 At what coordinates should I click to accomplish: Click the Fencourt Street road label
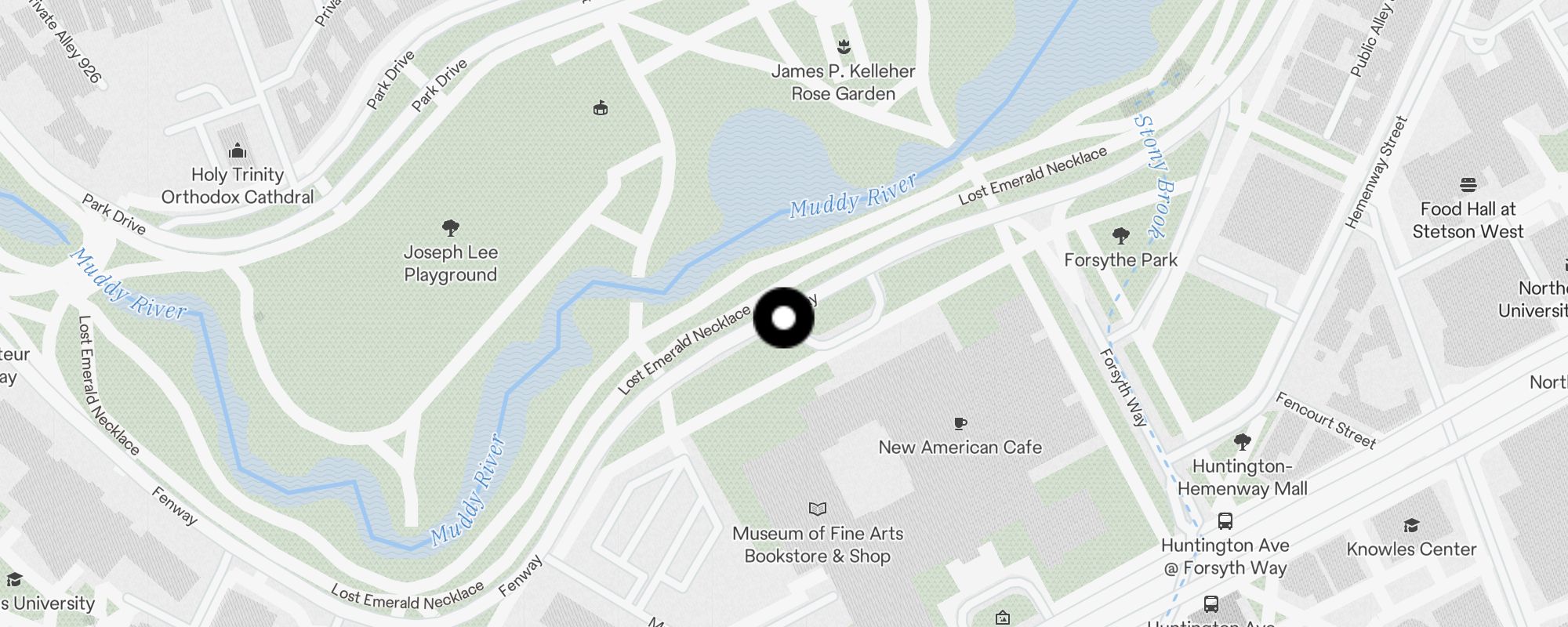1325,421
